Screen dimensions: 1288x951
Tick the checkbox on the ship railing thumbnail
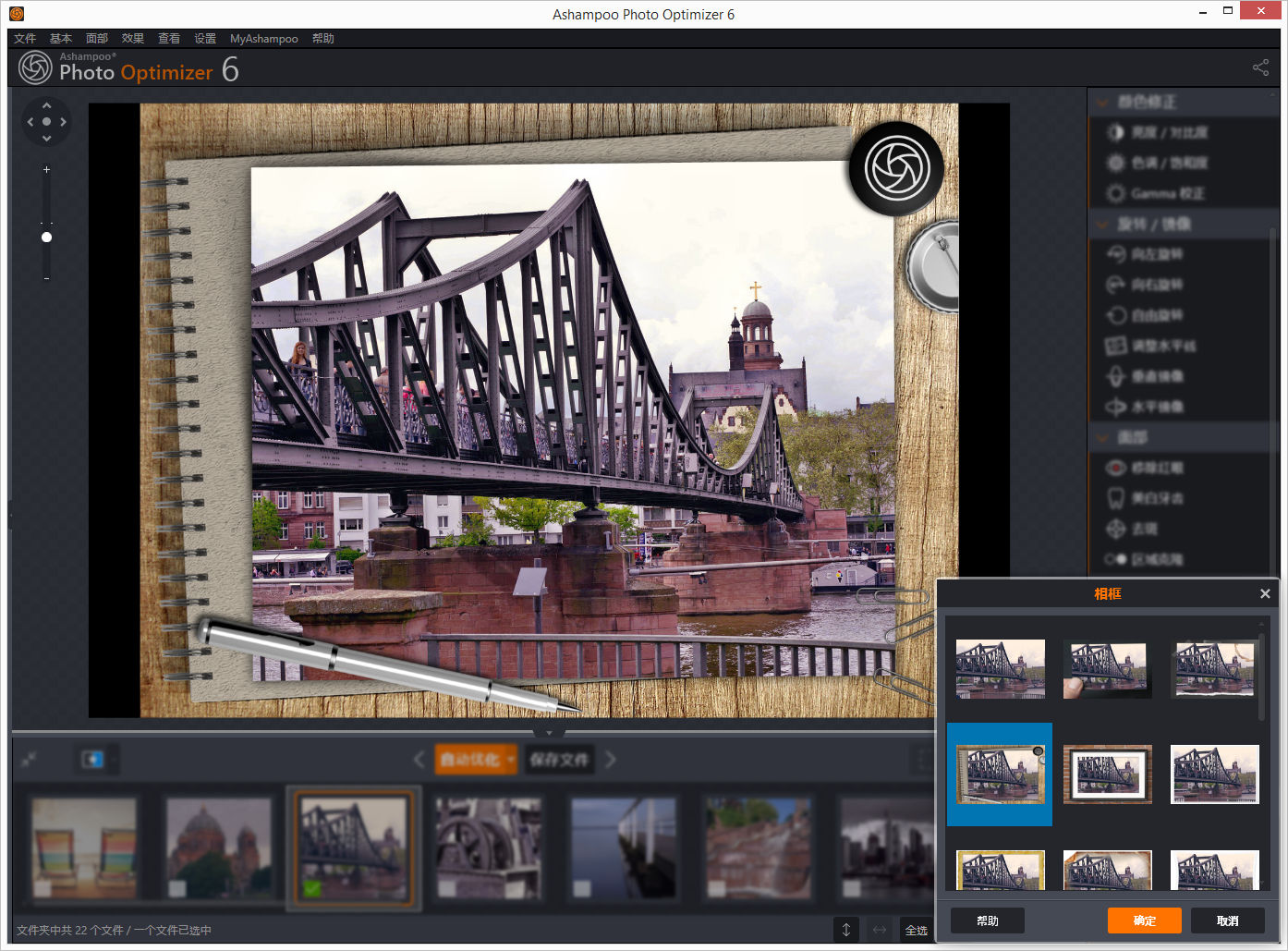581,889
